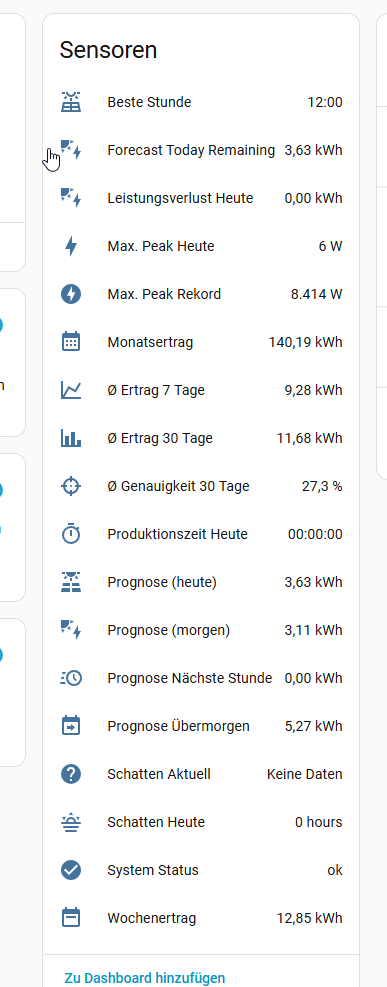Select the Prognose (heute) entry label

[x=162, y=582]
